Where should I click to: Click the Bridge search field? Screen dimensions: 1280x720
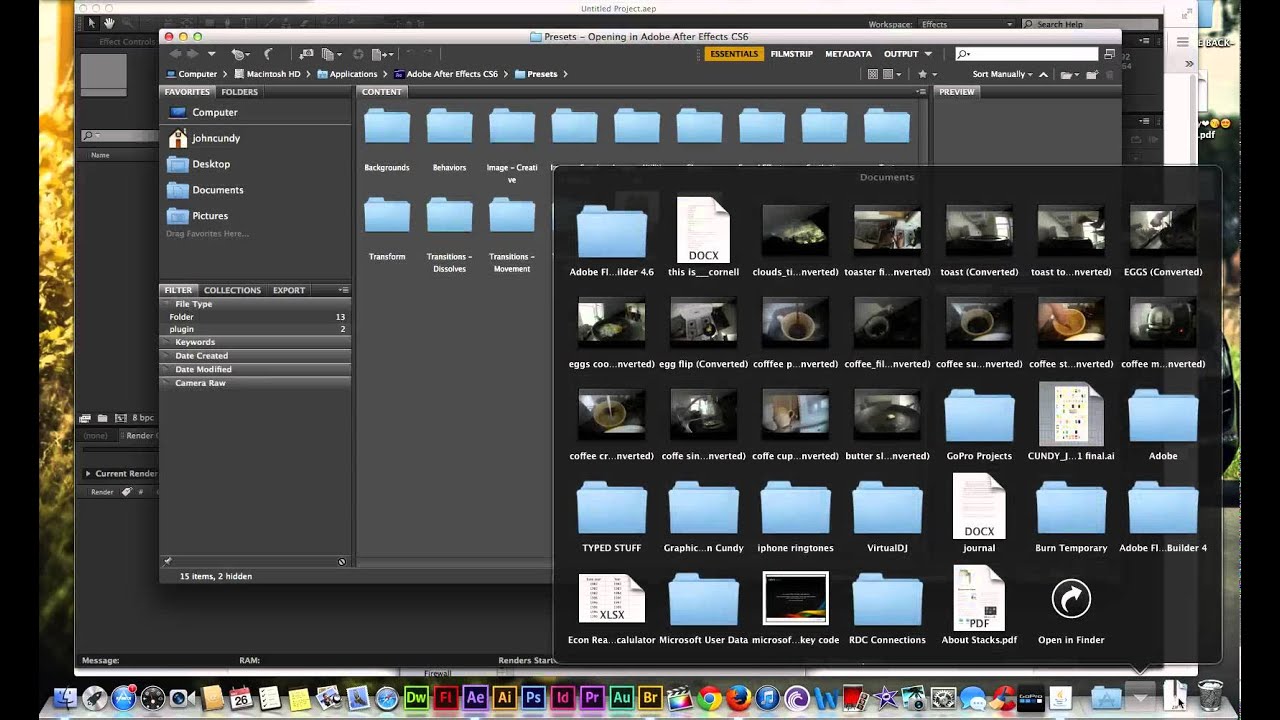click(1026, 54)
